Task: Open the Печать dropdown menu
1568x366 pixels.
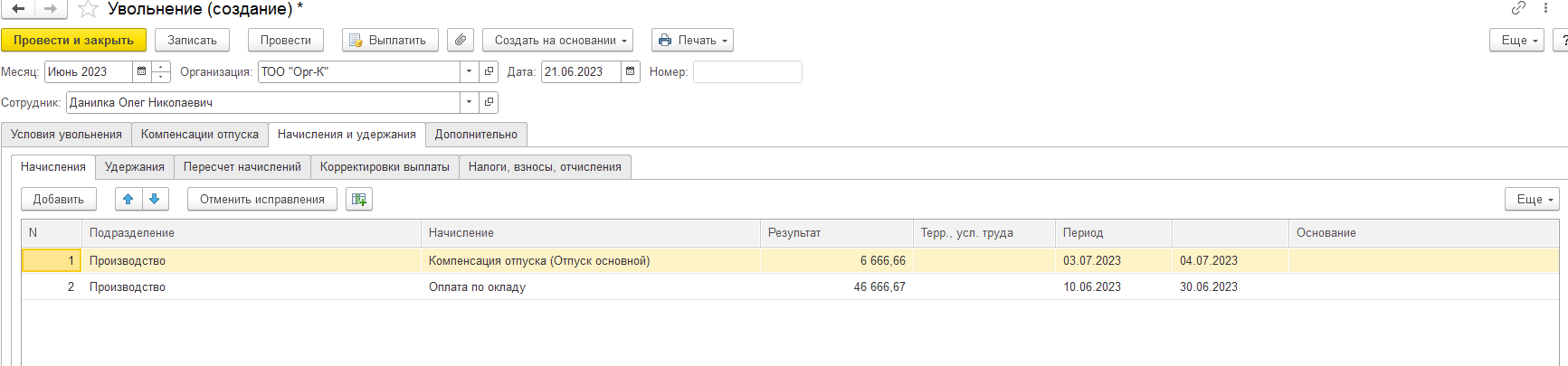Action: 692,41
